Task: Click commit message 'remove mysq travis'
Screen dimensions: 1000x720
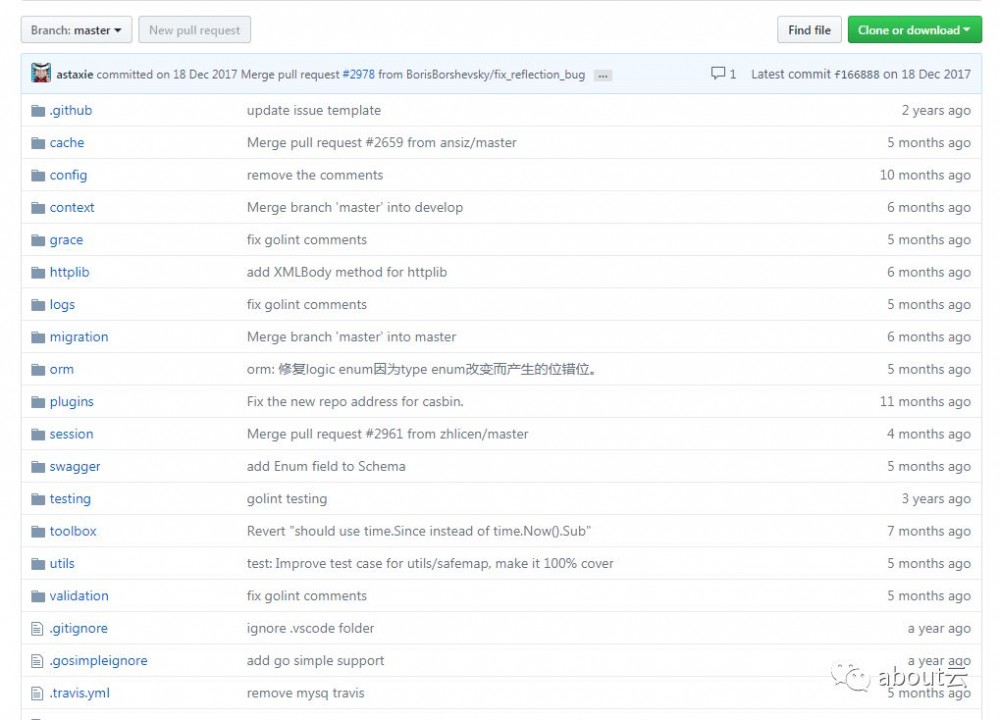Action: click(x=305, y=693)
